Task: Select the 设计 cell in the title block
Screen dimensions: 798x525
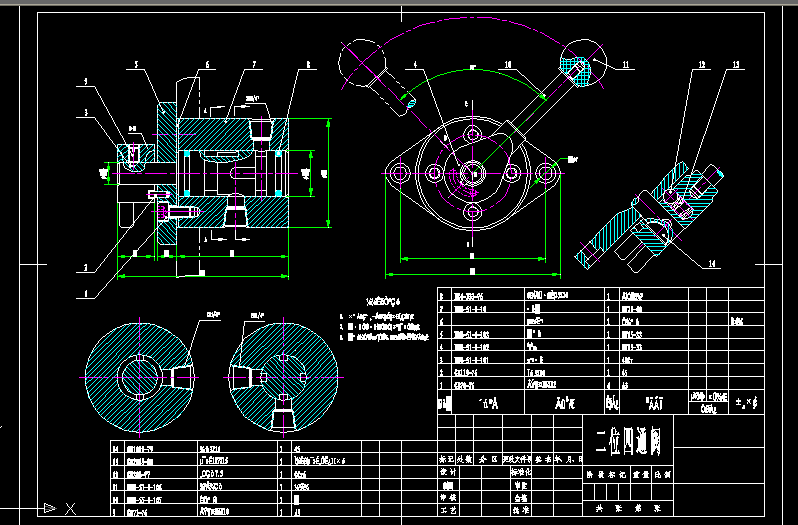Action: click(448, 471)
